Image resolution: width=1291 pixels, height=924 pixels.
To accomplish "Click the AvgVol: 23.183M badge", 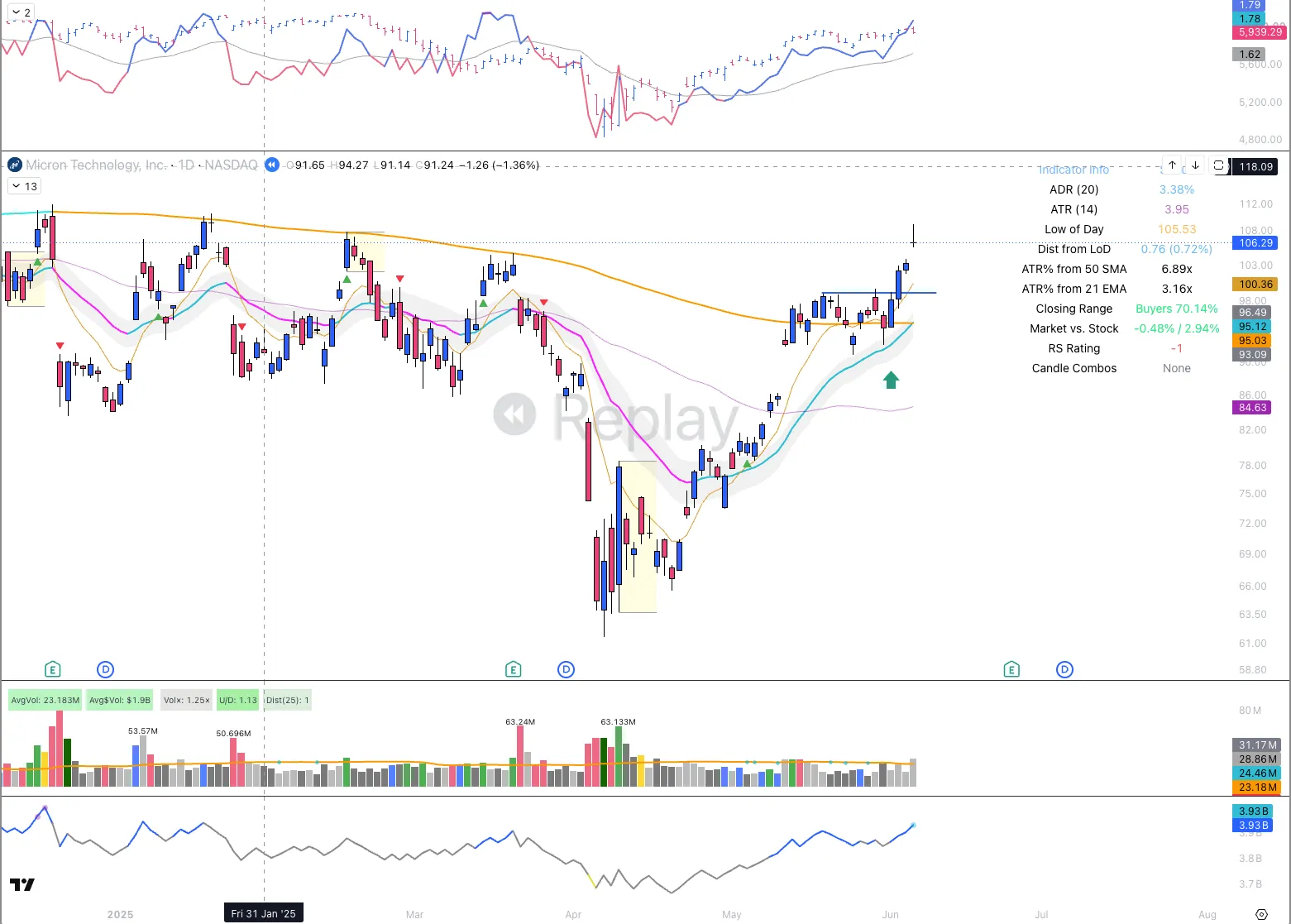I will point(45,700).
